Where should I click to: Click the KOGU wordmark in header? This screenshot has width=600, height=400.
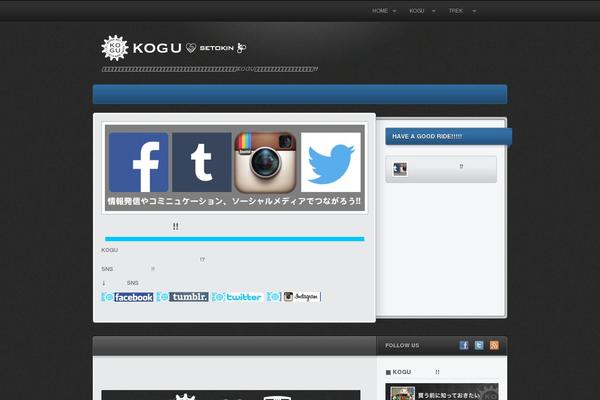[157, 48]
